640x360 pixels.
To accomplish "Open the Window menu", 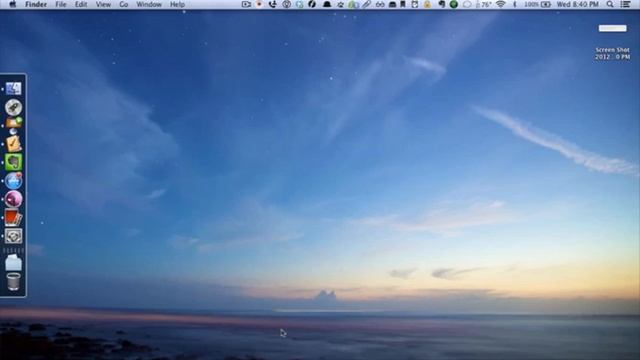I will [149, 4].
